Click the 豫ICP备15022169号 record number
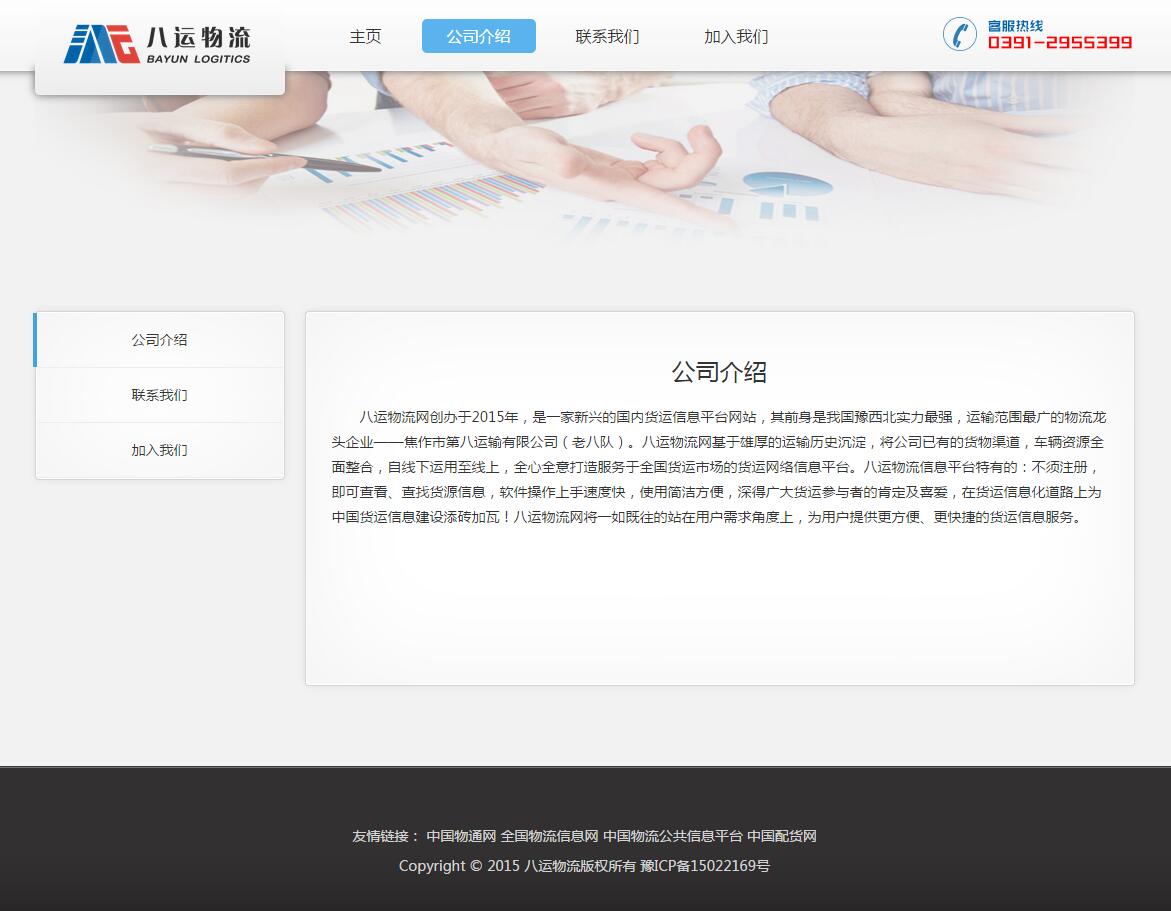This screenshot has height=911, width=1171. pos(705,866)
